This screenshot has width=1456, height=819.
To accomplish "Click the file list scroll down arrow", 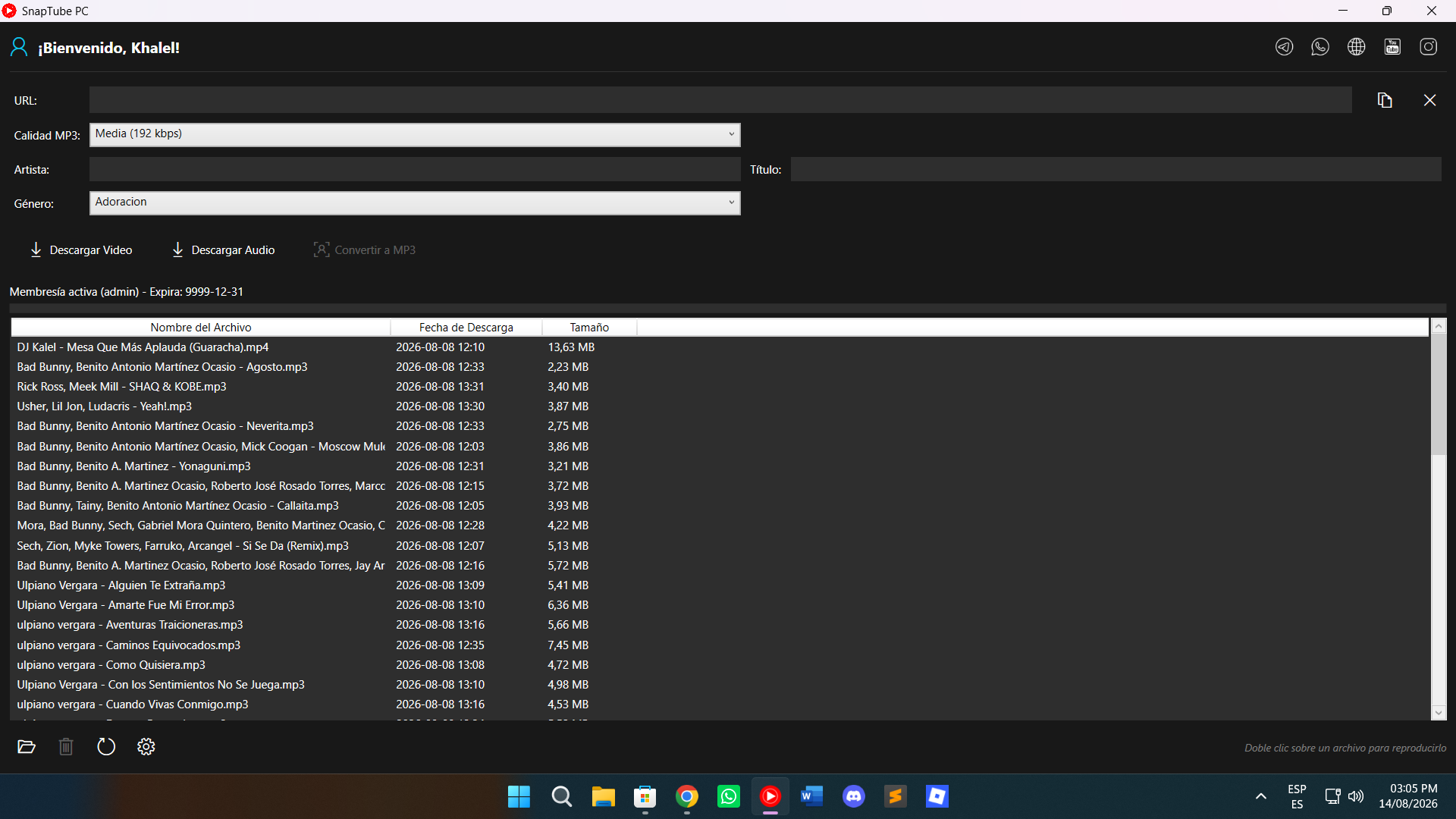I will click(1439, 713).
